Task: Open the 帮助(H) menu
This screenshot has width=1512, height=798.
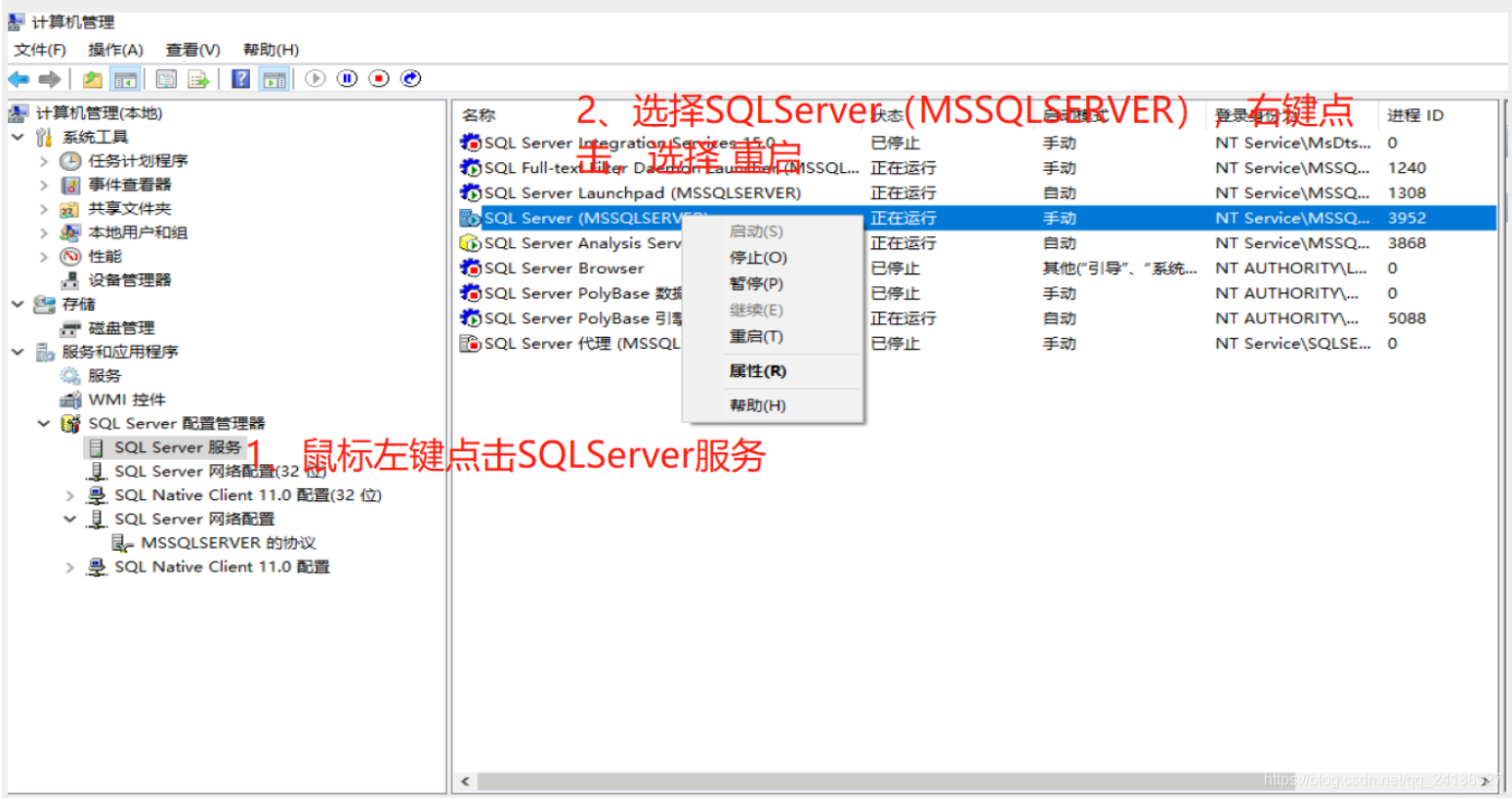Action: pyautogui.click(x=271, y=50)
